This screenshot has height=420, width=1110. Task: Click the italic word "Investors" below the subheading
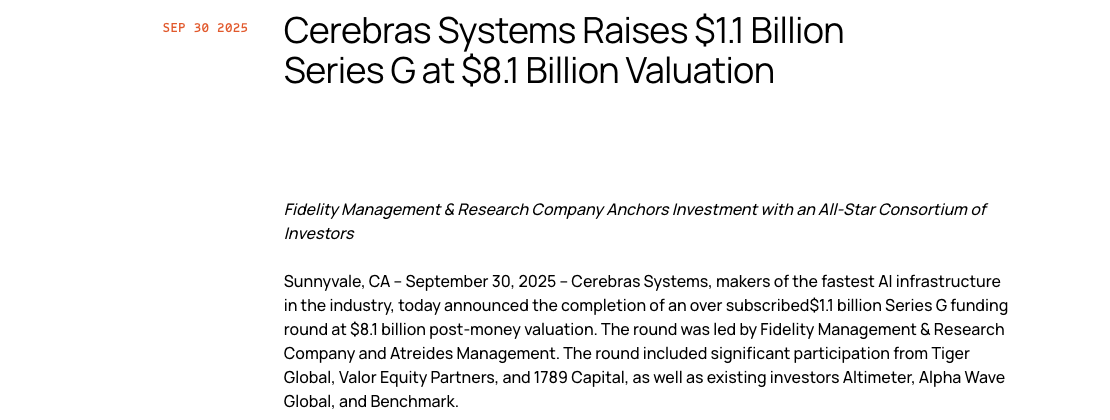[319, 233]
